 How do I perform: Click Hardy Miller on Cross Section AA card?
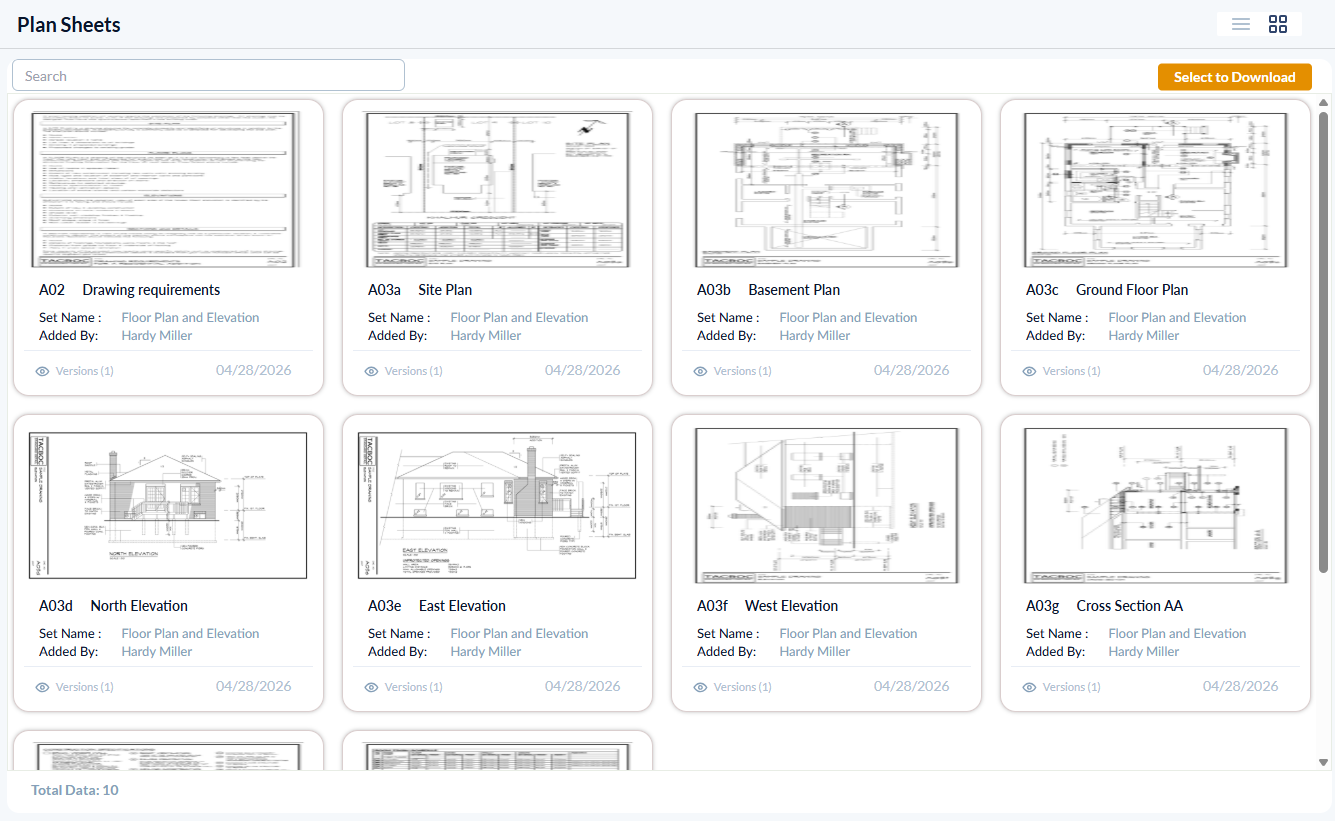pyautogui.click(x=1144, y=652)
